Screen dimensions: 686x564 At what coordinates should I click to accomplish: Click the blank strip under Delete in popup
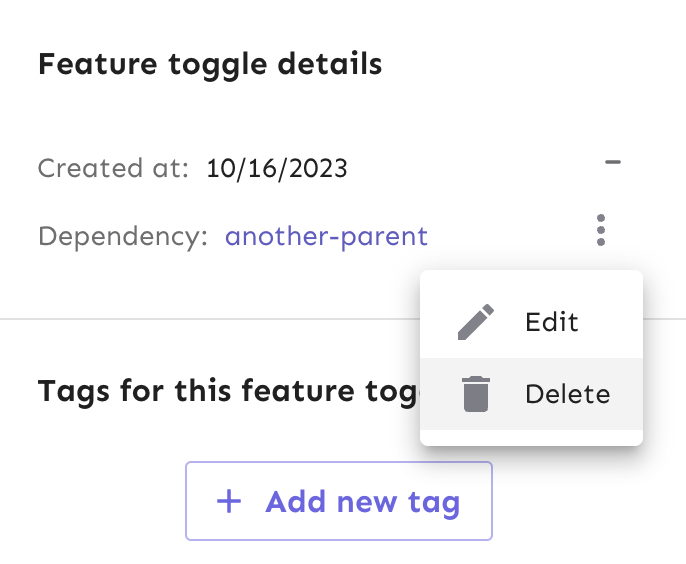pyautogui.click(x=531, y=437)
